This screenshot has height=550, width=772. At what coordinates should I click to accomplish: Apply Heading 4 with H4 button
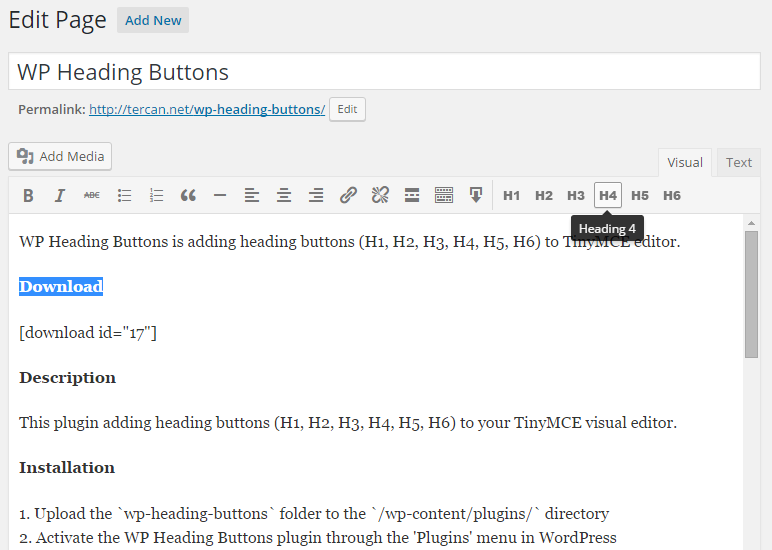point(608,195)
